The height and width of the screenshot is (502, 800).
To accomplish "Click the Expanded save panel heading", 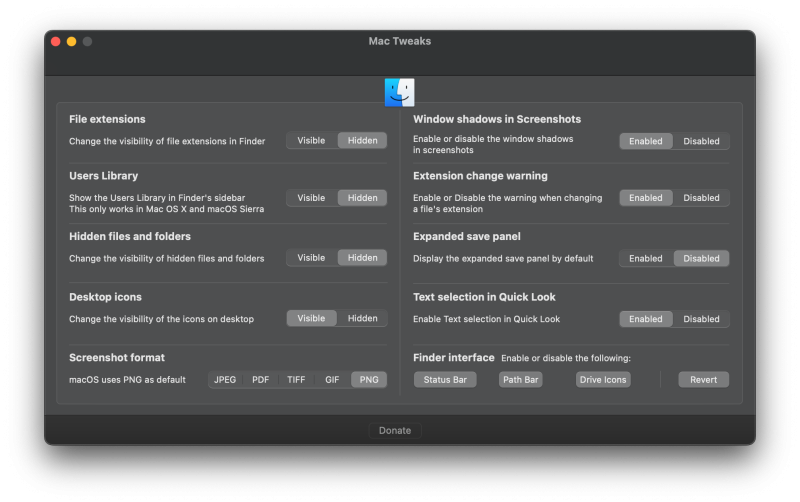I will click(x=467, y=236).
